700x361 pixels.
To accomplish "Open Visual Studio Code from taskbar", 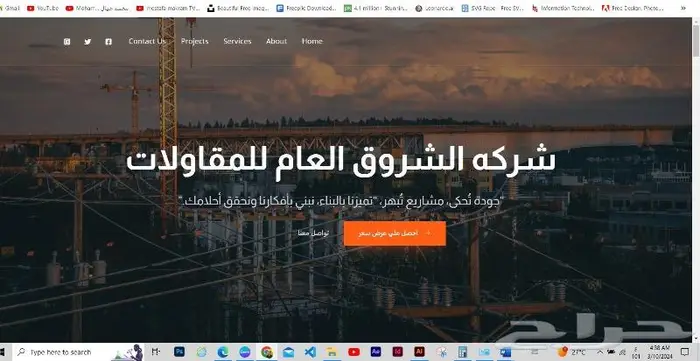I will [310, 352].
